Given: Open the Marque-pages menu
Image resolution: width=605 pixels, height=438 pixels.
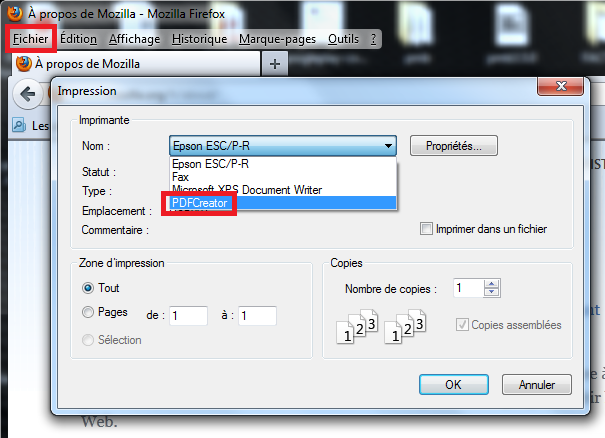Looking at the screenshot, I should 277,39.
